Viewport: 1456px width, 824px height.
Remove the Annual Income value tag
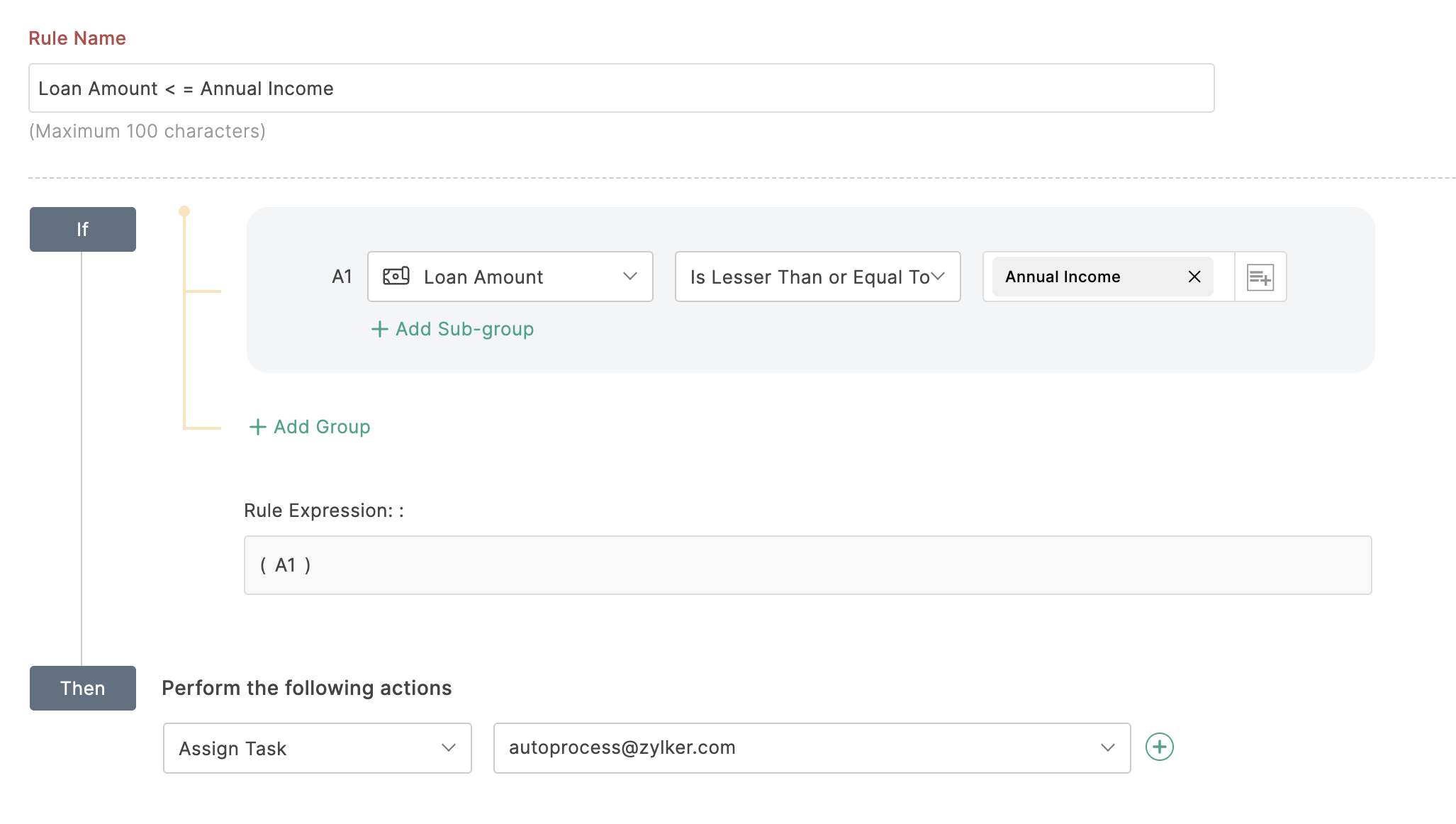click(1194, 277)
